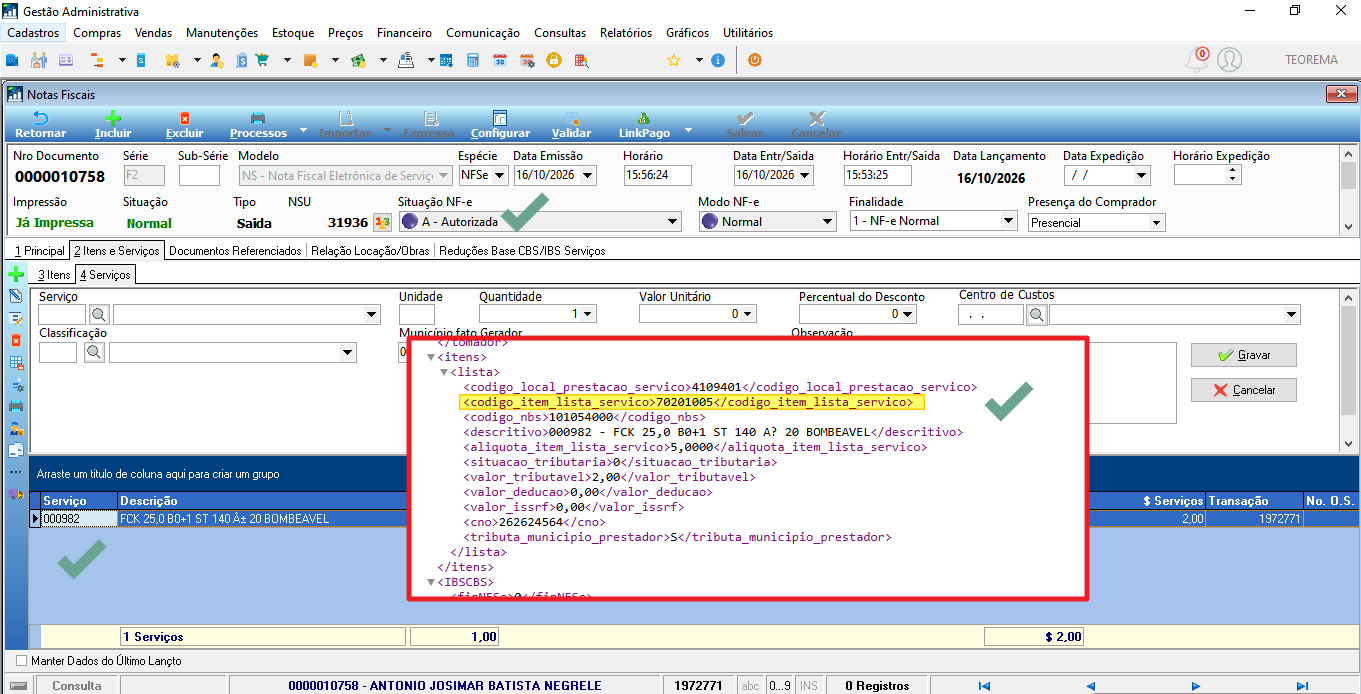Click the cash register toolbar icon
The height and width of the screenshot is (694, 1361).
tap(407, 60)
